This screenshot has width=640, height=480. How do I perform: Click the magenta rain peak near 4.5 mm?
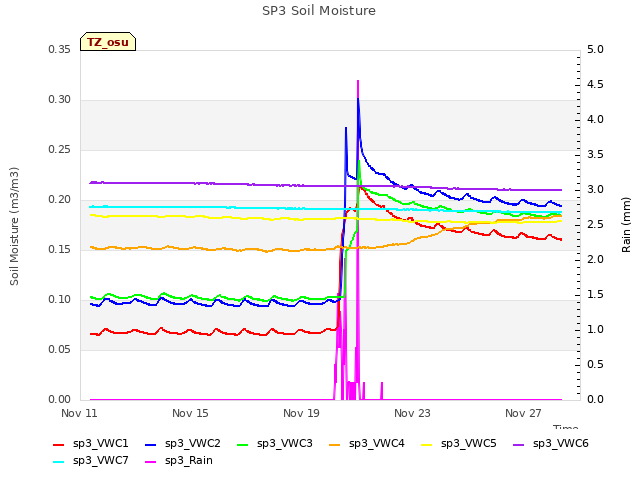tap(358, 82)
